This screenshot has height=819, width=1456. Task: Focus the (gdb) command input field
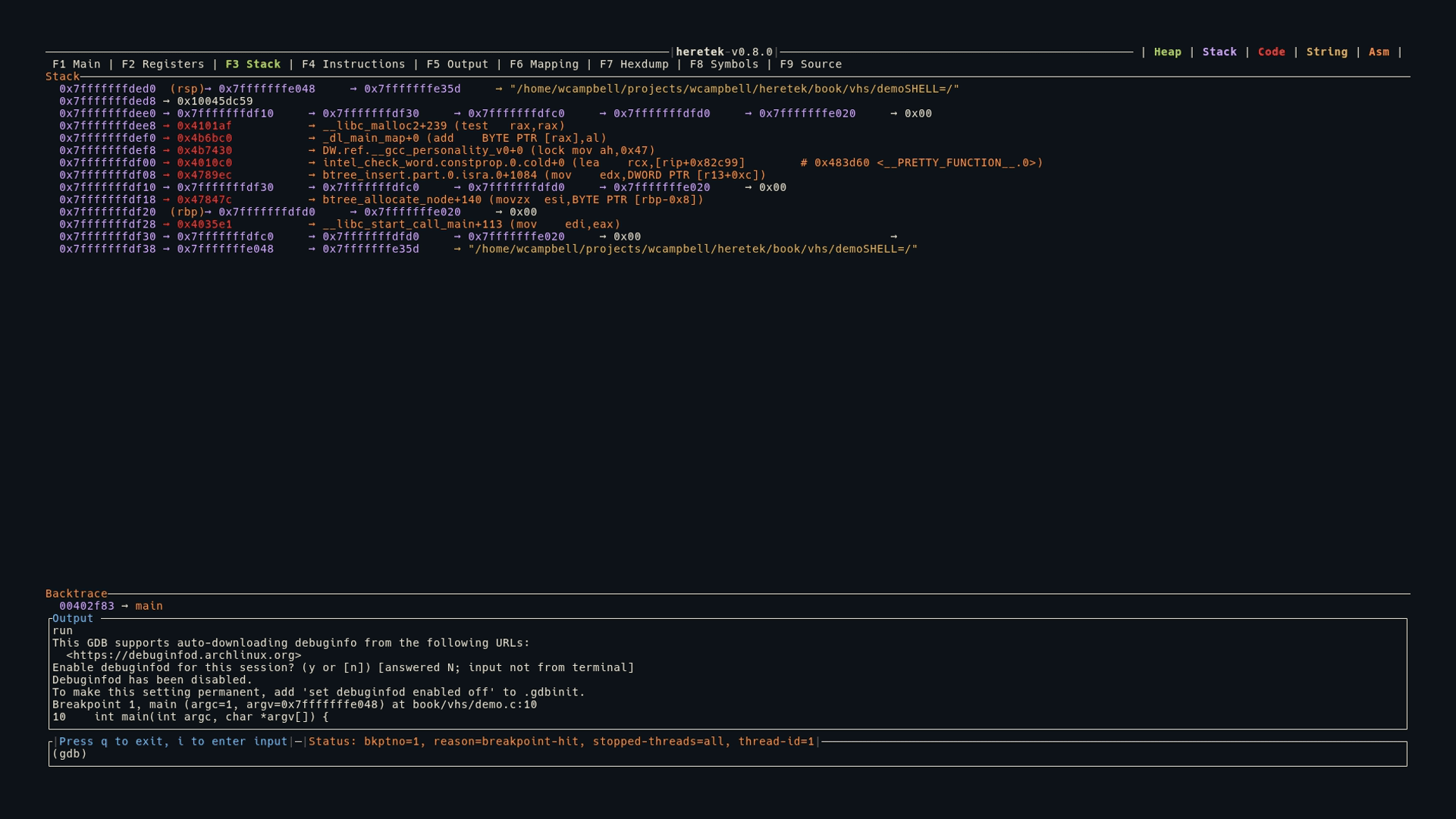coord(728,754)
